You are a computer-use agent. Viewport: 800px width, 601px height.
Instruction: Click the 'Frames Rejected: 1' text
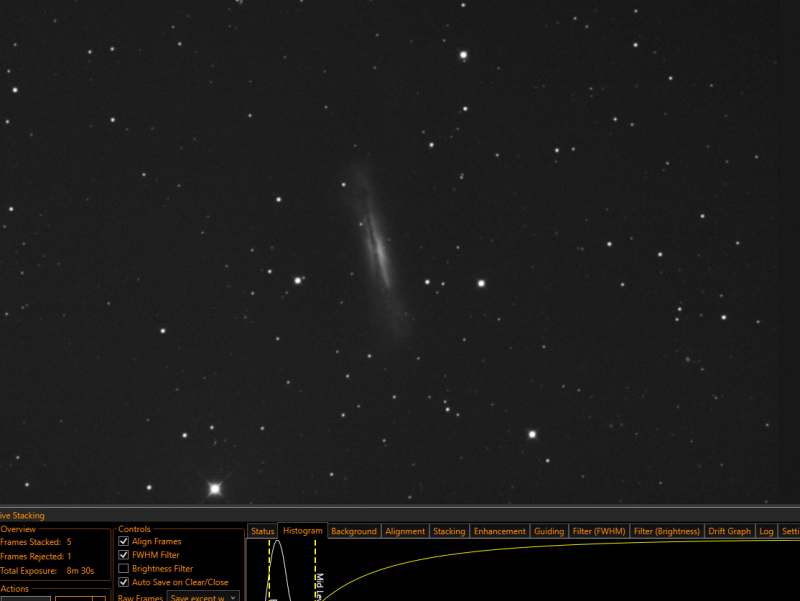36,556
